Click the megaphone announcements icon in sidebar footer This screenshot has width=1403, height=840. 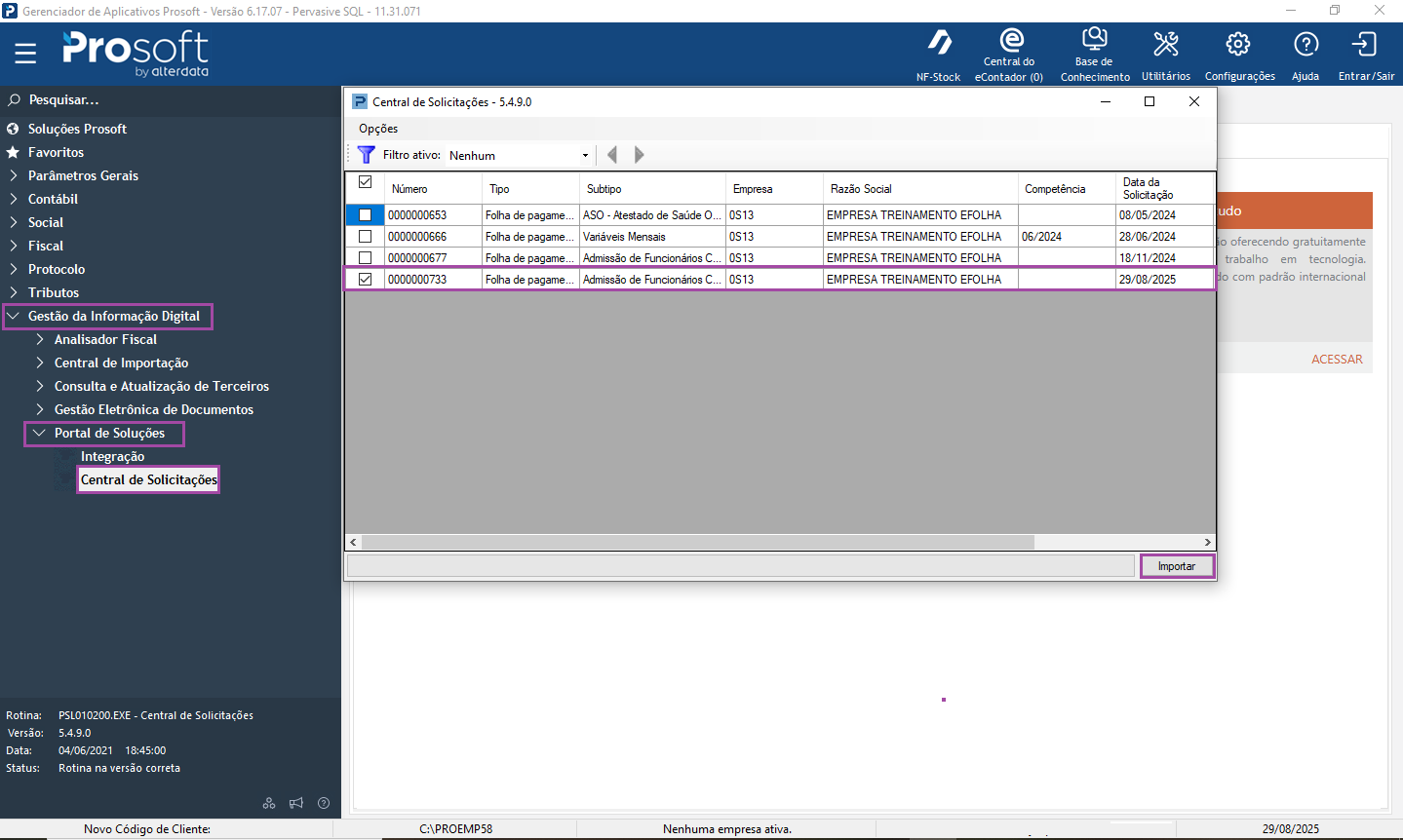(x=296, y=803)
